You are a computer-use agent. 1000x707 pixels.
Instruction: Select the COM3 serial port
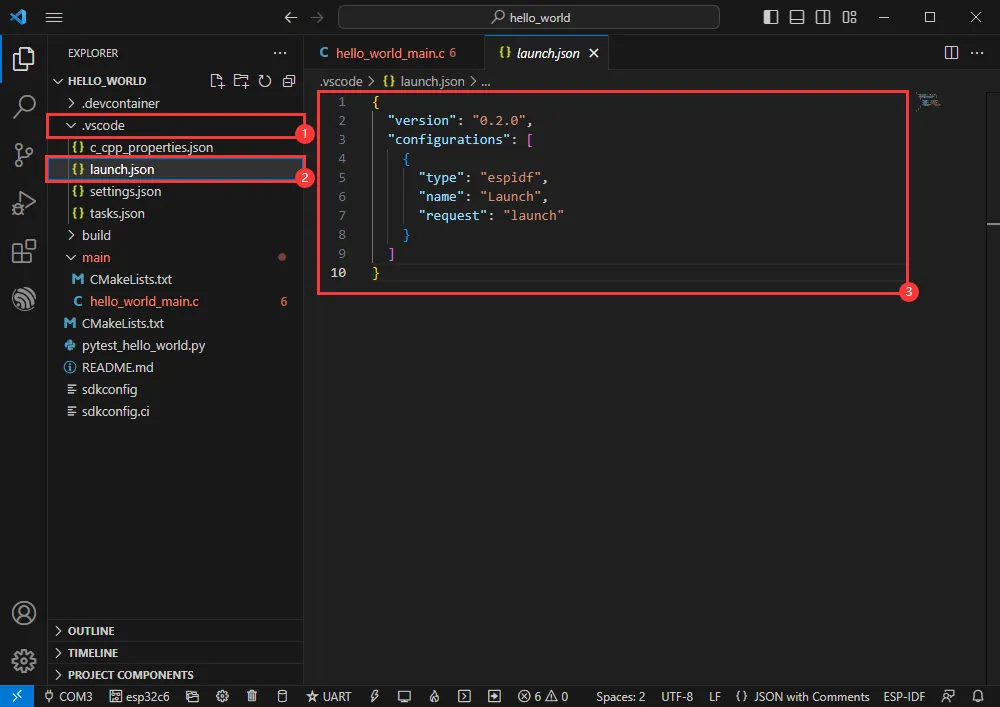pyautogui.click(x=68, y=695)
